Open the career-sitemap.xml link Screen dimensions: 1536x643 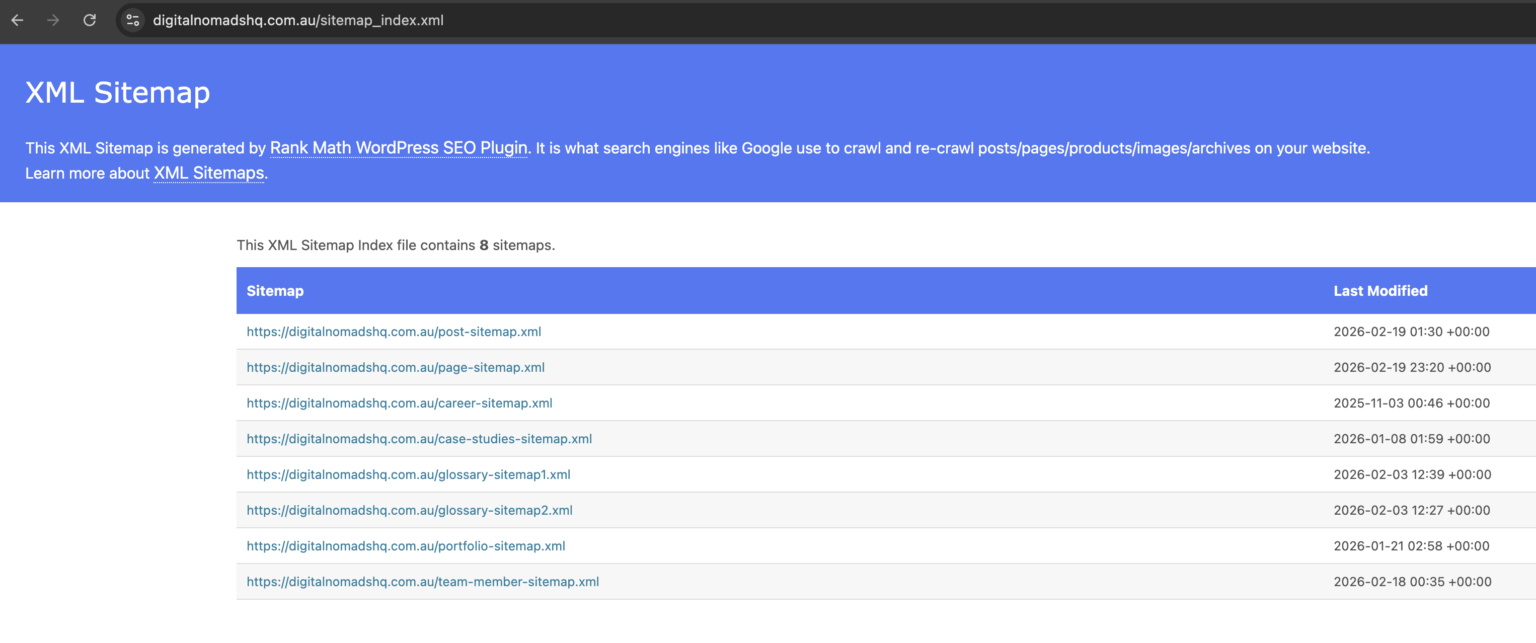(400, 403)
